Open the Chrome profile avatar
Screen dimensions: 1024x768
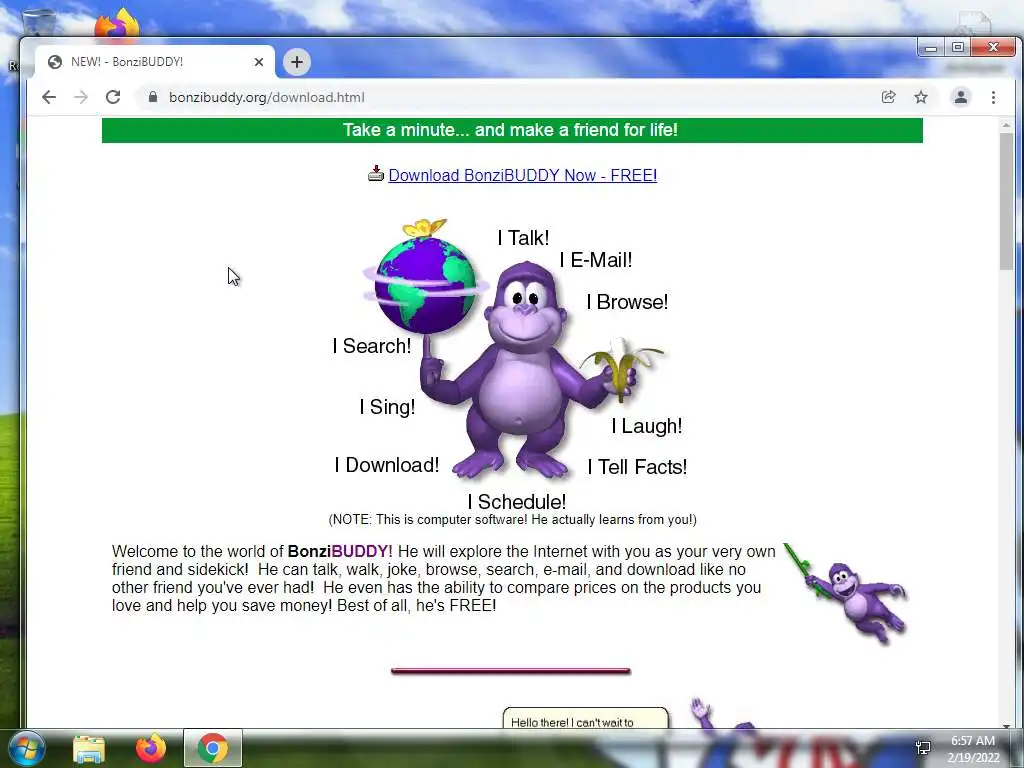click(961, 97)
